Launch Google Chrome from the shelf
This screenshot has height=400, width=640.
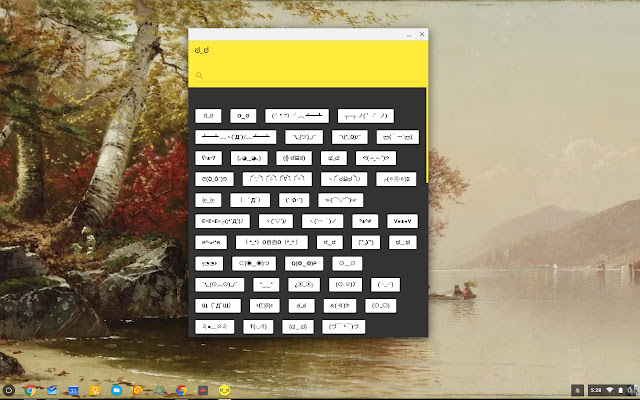[30, 390]
